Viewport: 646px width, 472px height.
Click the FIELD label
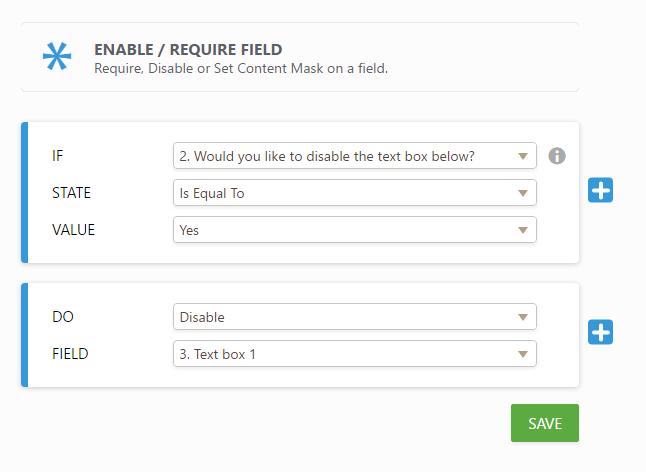[x=70, y=354]
